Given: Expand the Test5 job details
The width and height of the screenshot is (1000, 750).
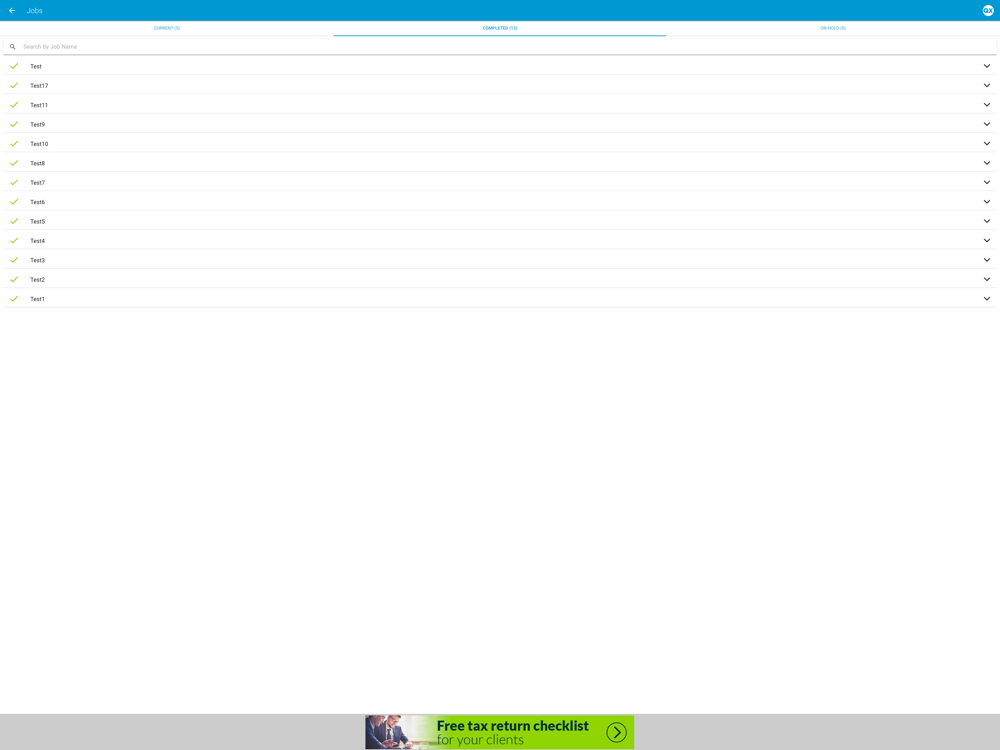Looking at the screenshot, I should point(987,221).
